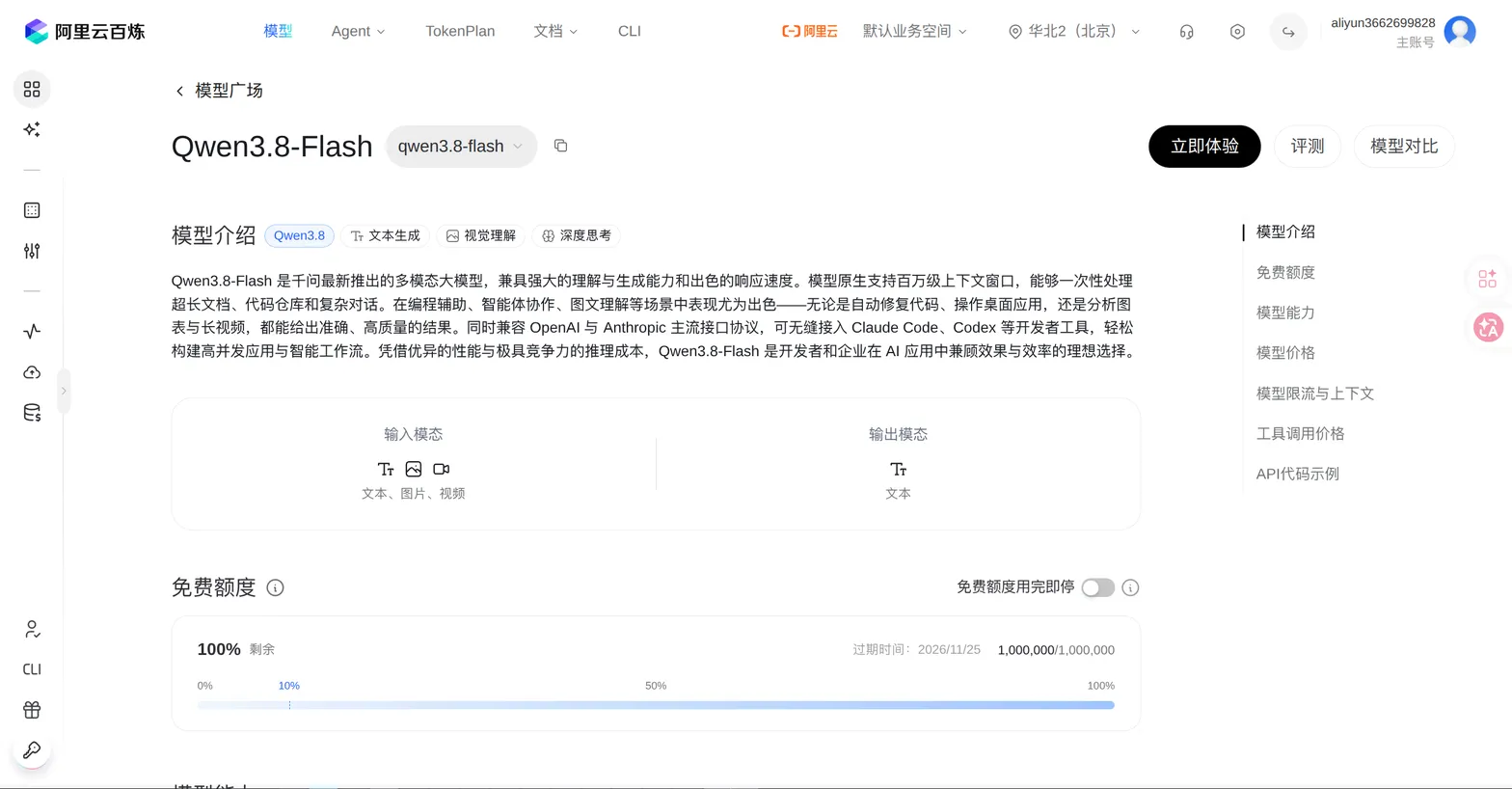Open the headset support icon
Screen dimensions: 1512x789
point(1186,32)
